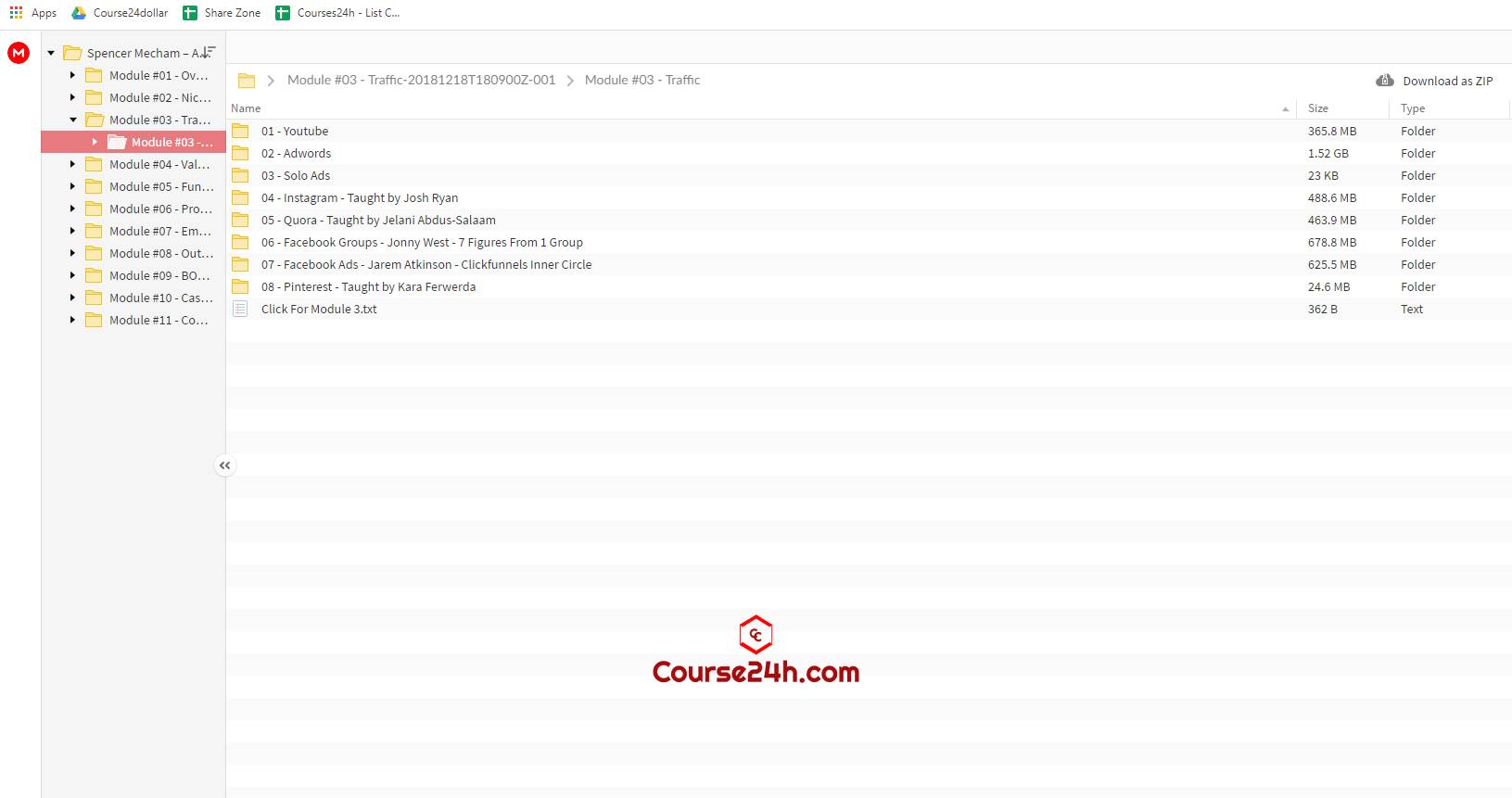Open the 02 - Adwords folder

[x=296, y=153]
